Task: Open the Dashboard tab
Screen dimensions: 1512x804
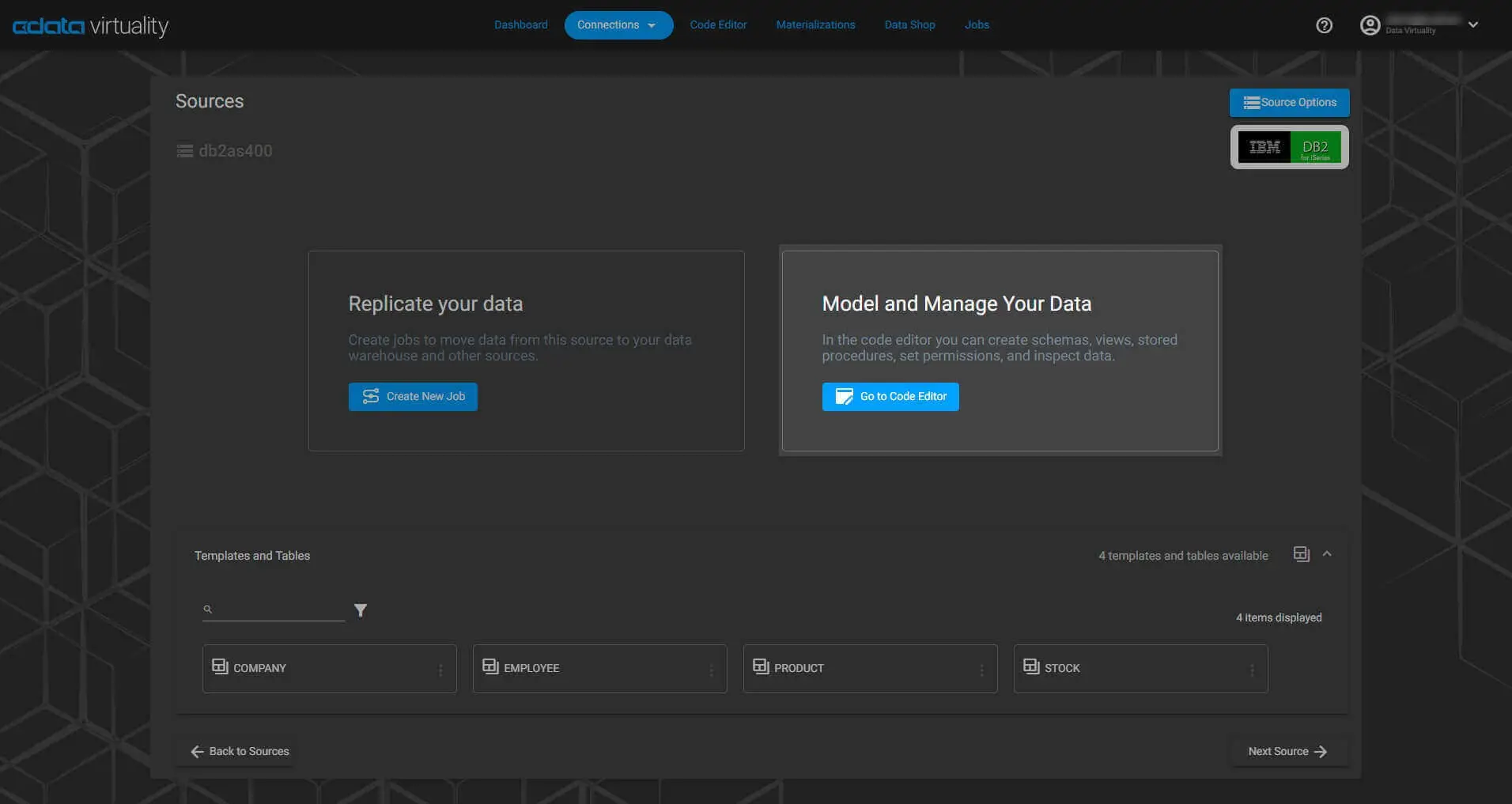Action: 521,25
